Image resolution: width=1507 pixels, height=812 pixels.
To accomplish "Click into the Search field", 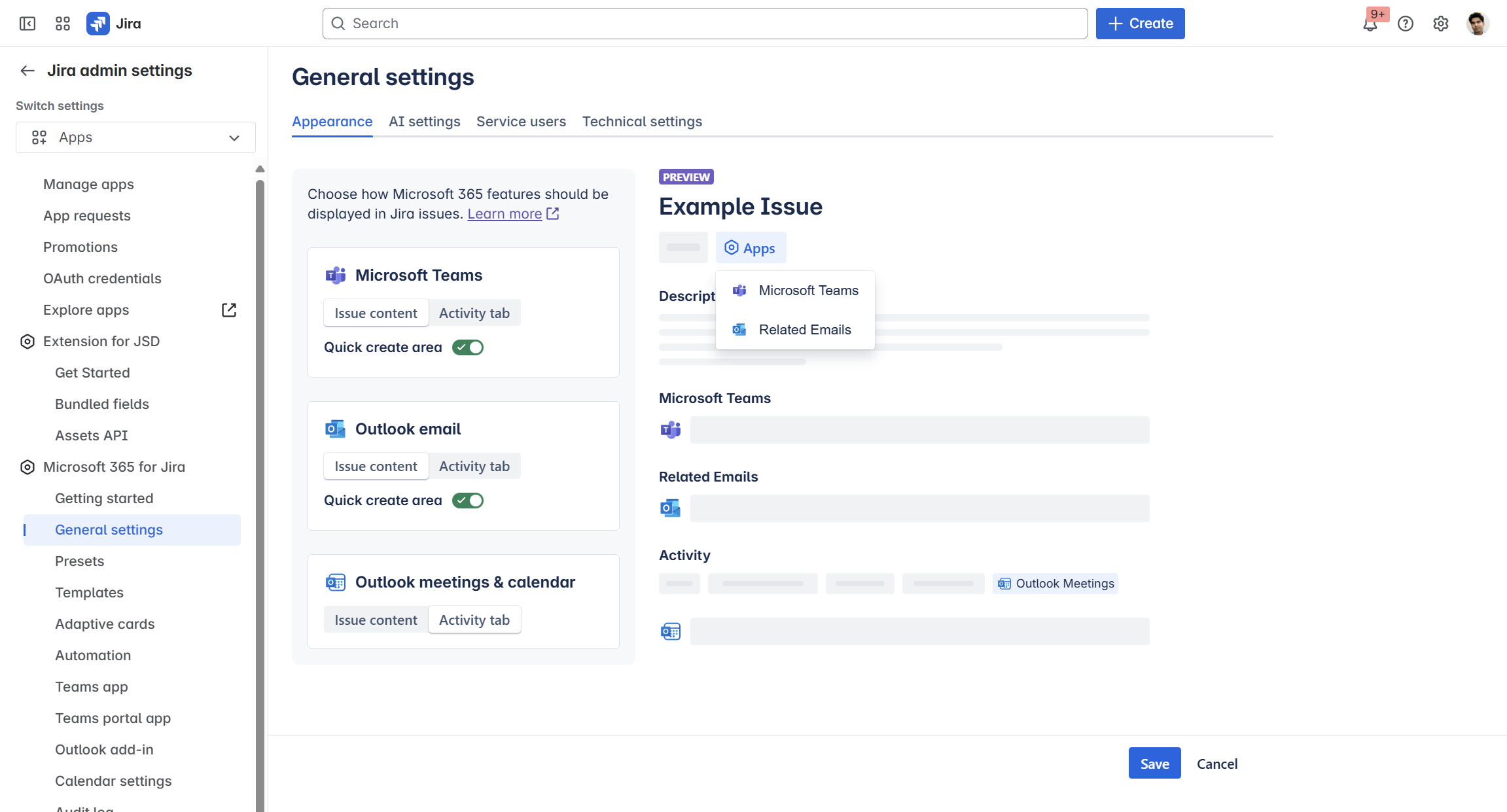I will coord(705,24).
